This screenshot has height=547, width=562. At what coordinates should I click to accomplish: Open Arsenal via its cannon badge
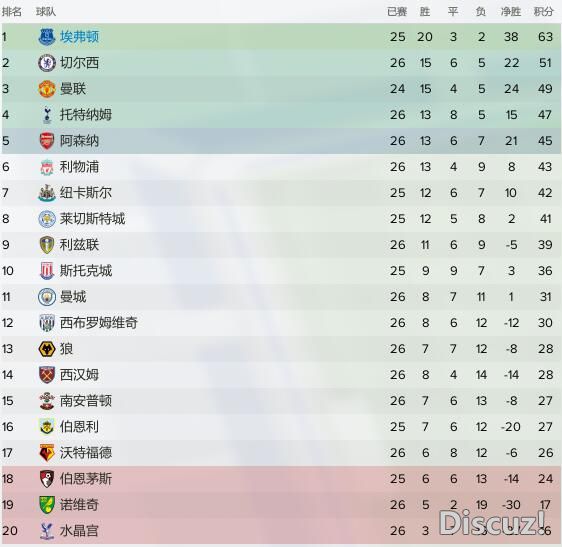click(x=47, y=141)
